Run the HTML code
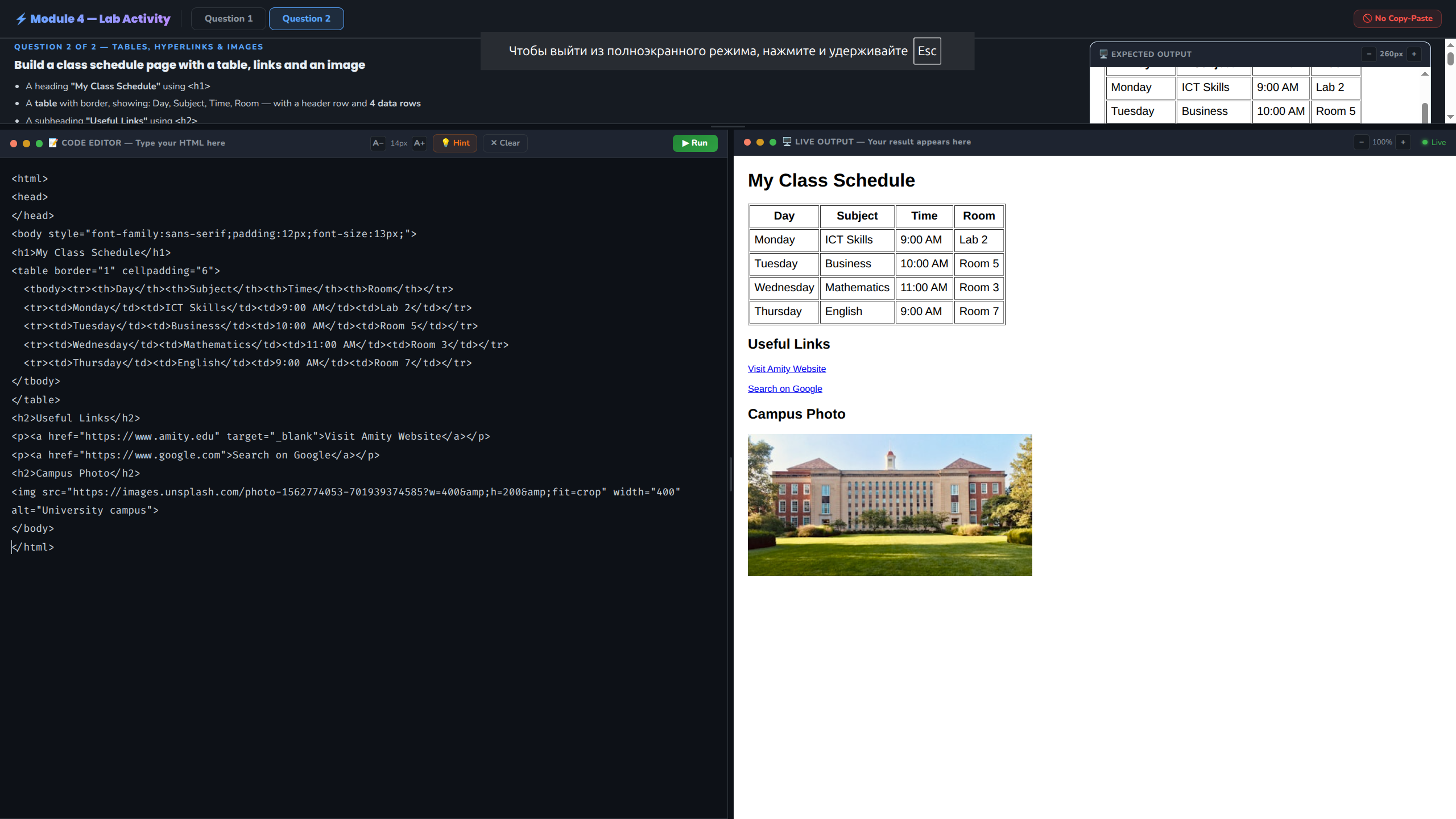 (694, 143)
